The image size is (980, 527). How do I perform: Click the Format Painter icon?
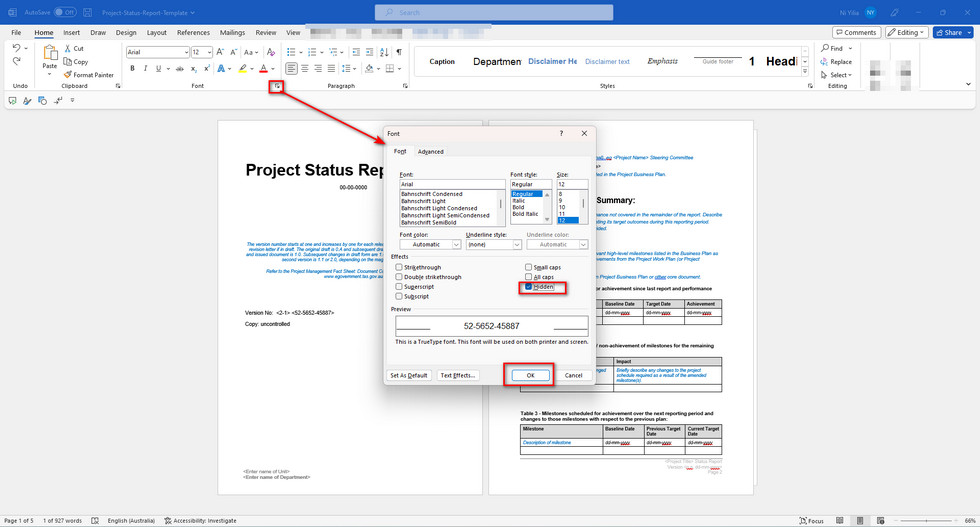point(67,75)
